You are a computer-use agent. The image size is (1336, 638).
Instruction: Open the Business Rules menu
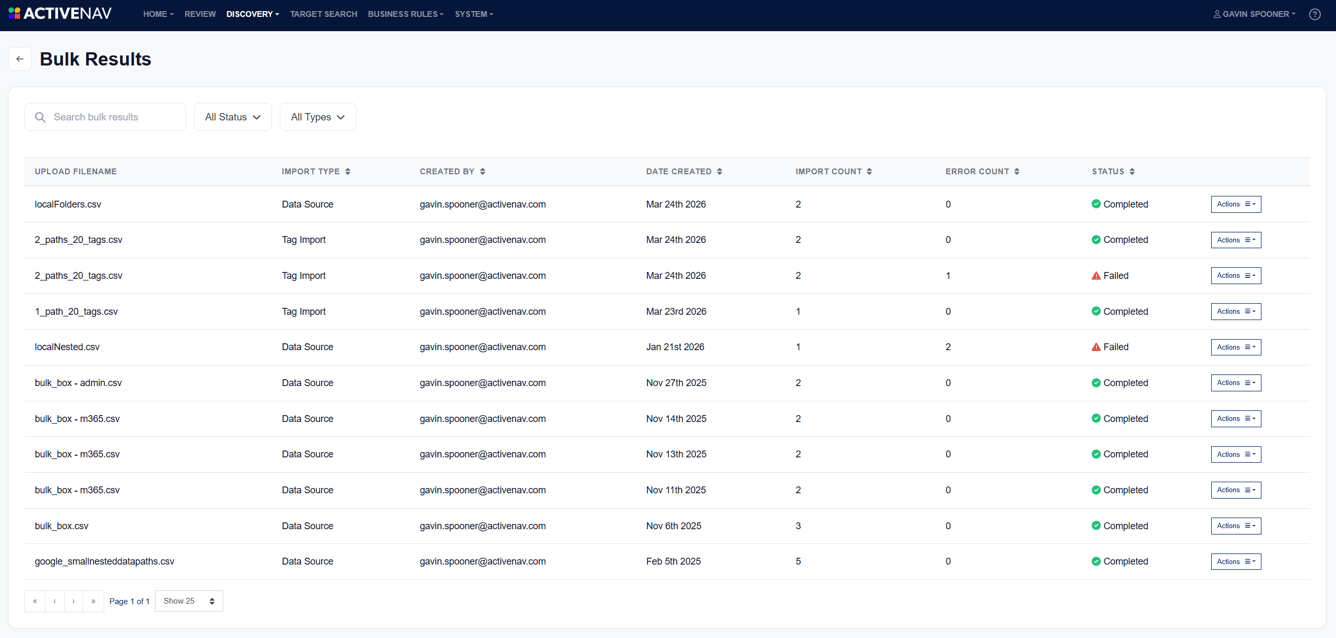pyautogui.click(x=405, y=14)
